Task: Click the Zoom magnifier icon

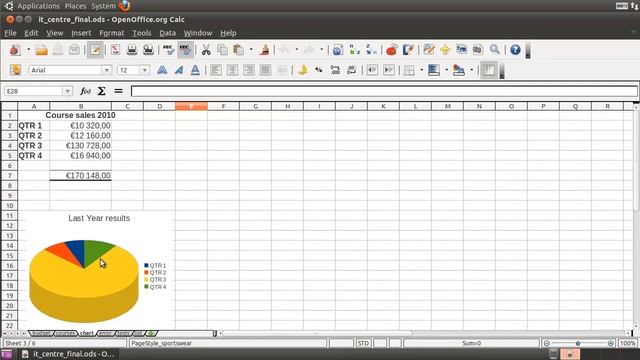Action: tap(495, 50)
